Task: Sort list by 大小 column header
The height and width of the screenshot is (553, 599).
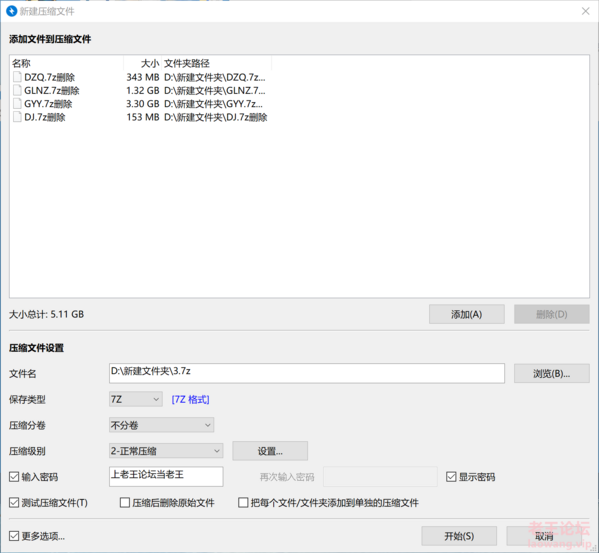Action: [x=142, y=63]
